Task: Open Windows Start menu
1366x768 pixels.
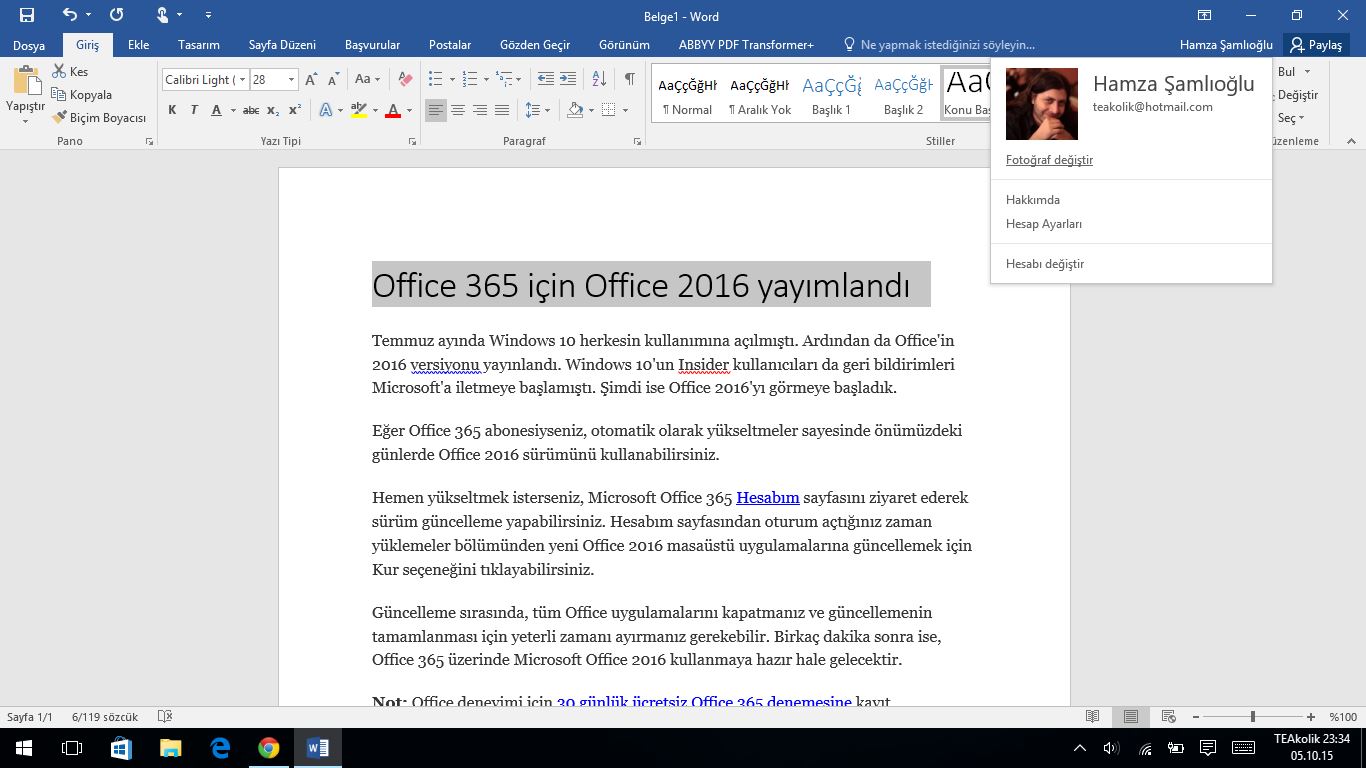Action: (x=24, y=747)
